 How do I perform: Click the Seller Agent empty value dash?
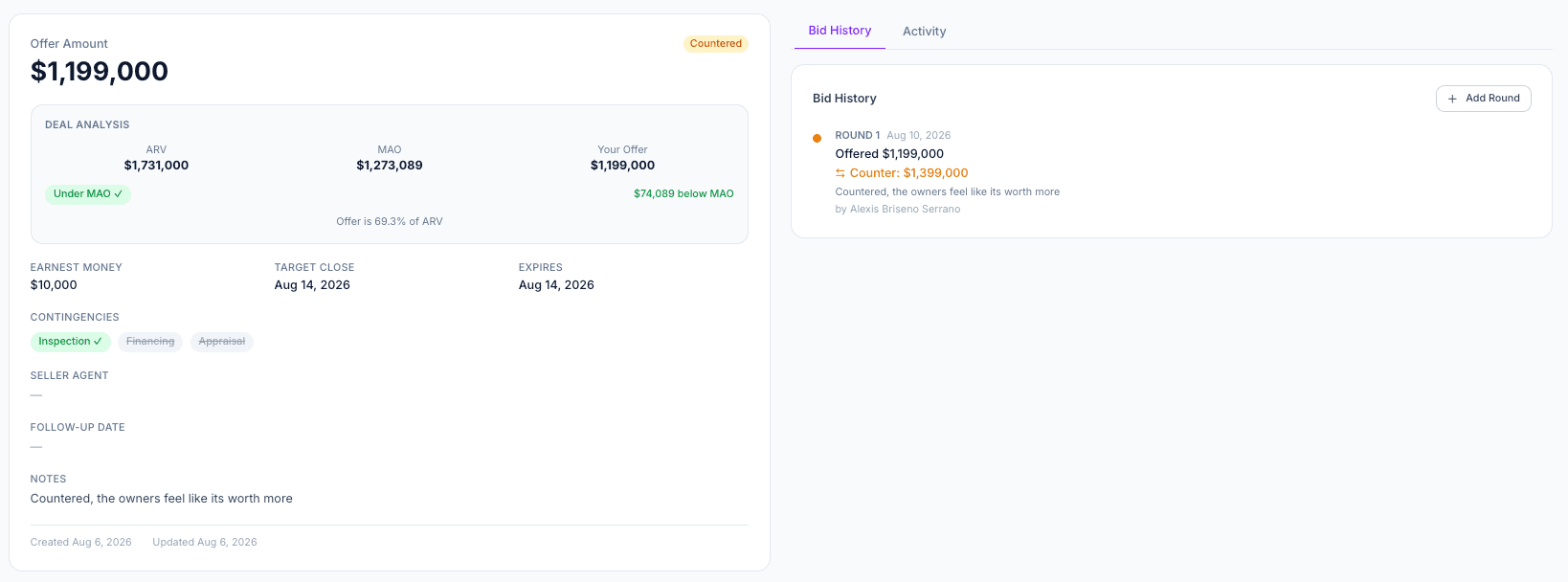(36, 395)
